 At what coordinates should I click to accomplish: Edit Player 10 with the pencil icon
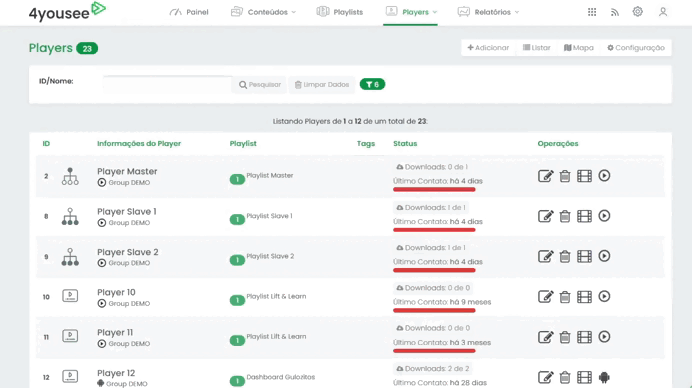[545, 297]
